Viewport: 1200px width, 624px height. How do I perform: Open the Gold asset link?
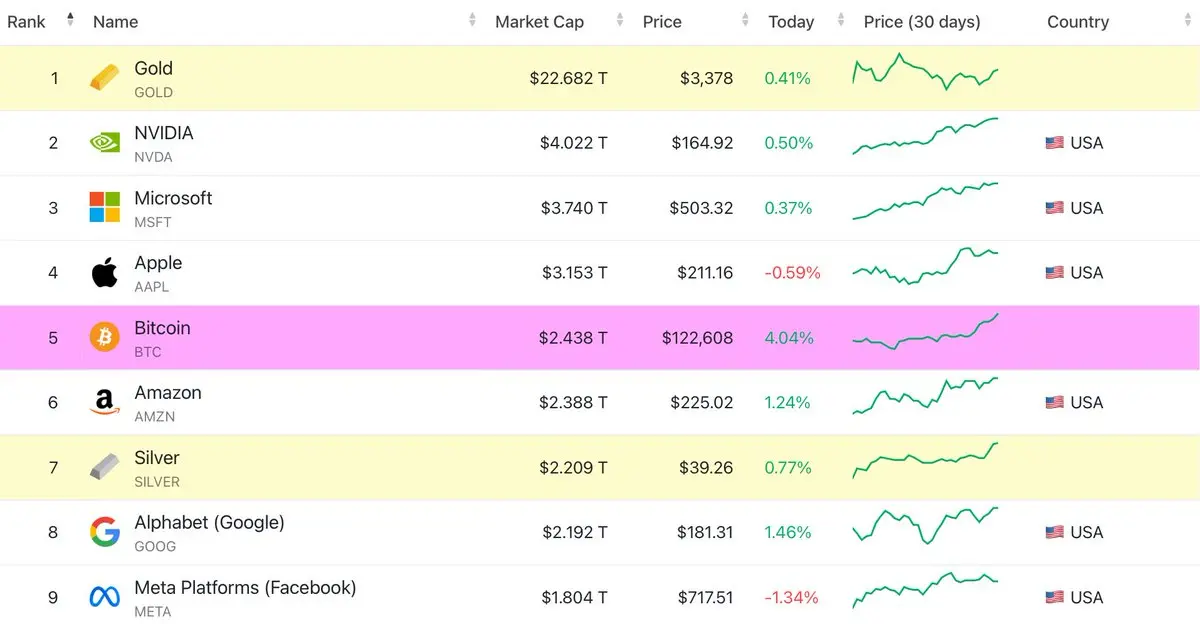tap(154, 68)
